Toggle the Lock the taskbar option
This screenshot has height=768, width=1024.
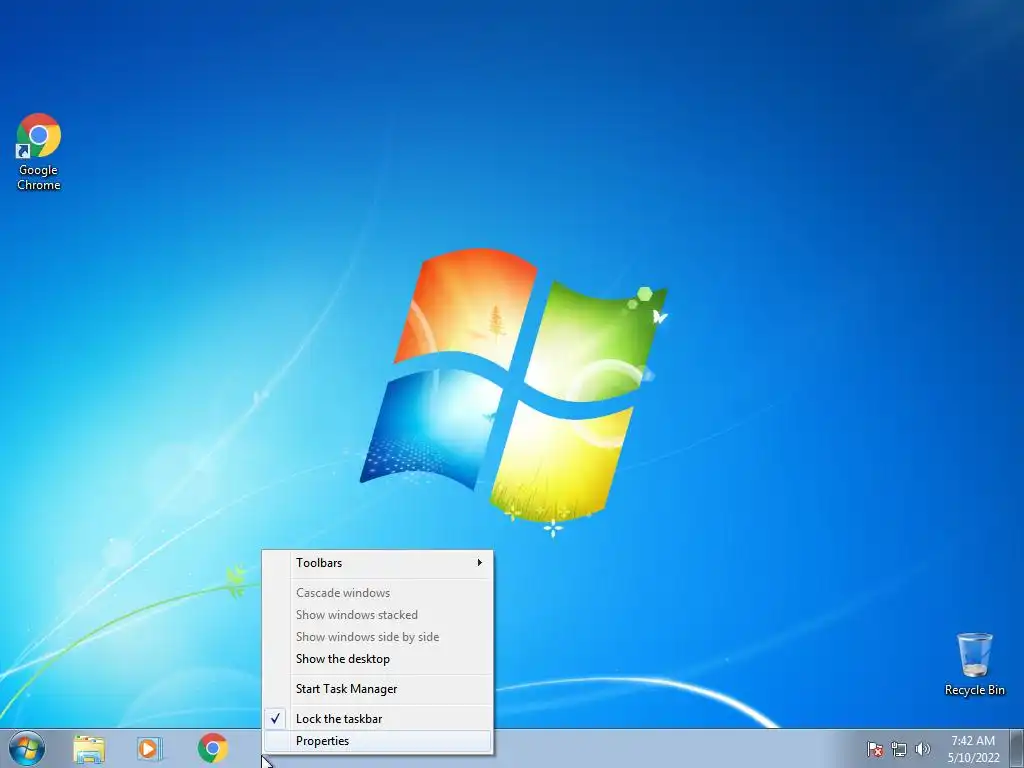[x=377, y=719]
